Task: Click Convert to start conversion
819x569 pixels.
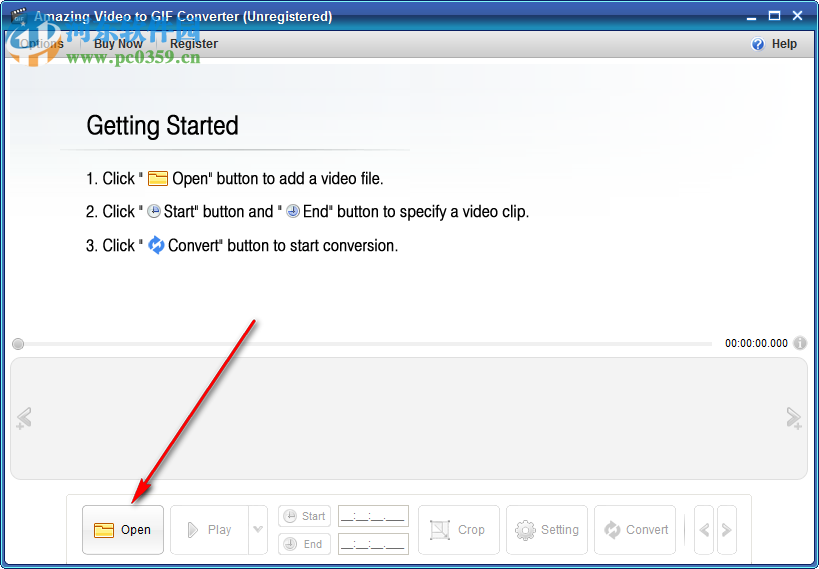Action: [x=635, y=529]
